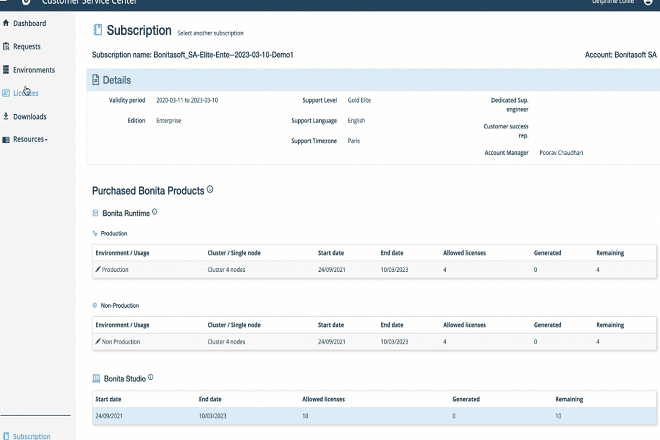660x440 pixels.
Task: Click the user profile avatar icon
Action: (648, 2)
